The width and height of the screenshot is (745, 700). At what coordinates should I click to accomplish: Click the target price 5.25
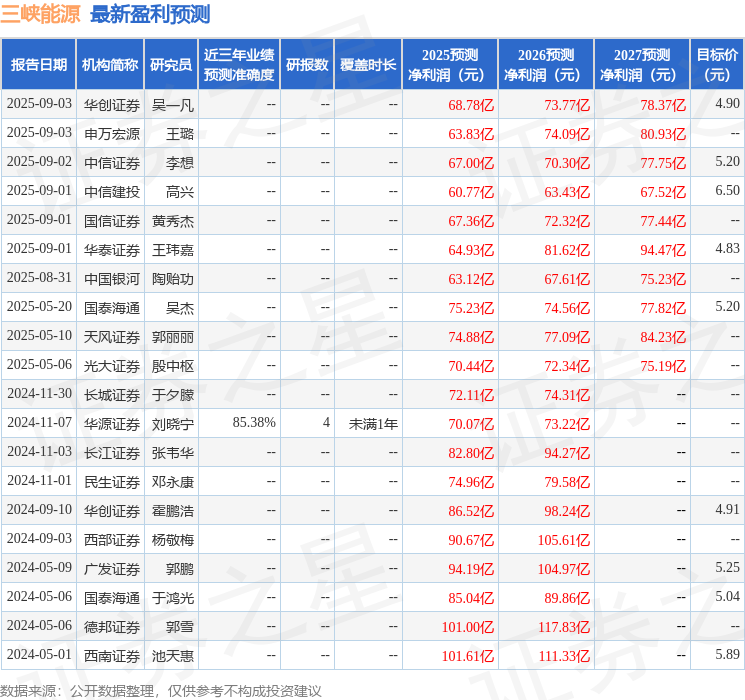[727, 567]
